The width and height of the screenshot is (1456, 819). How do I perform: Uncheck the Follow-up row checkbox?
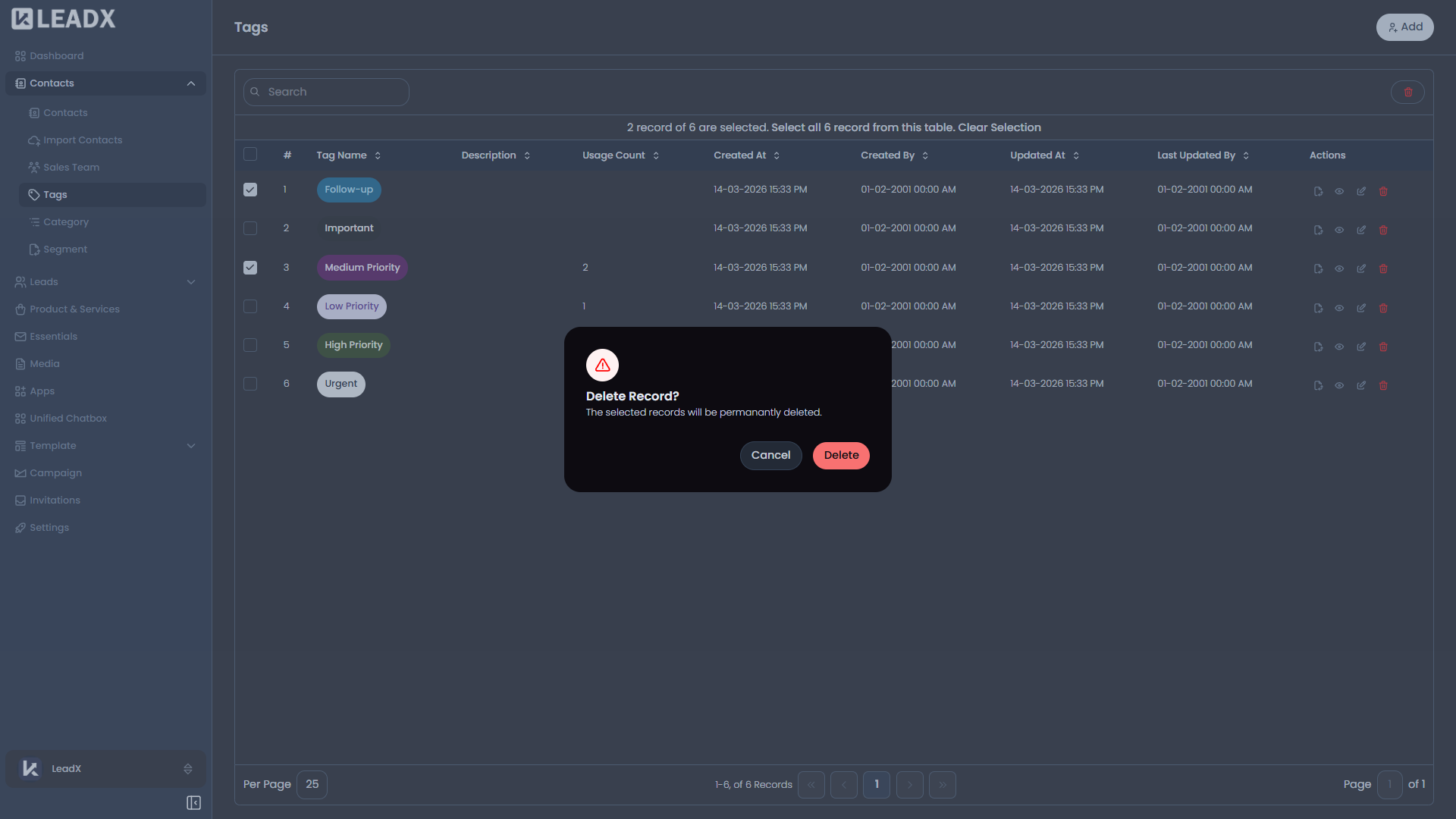click(x=250, y=190)
